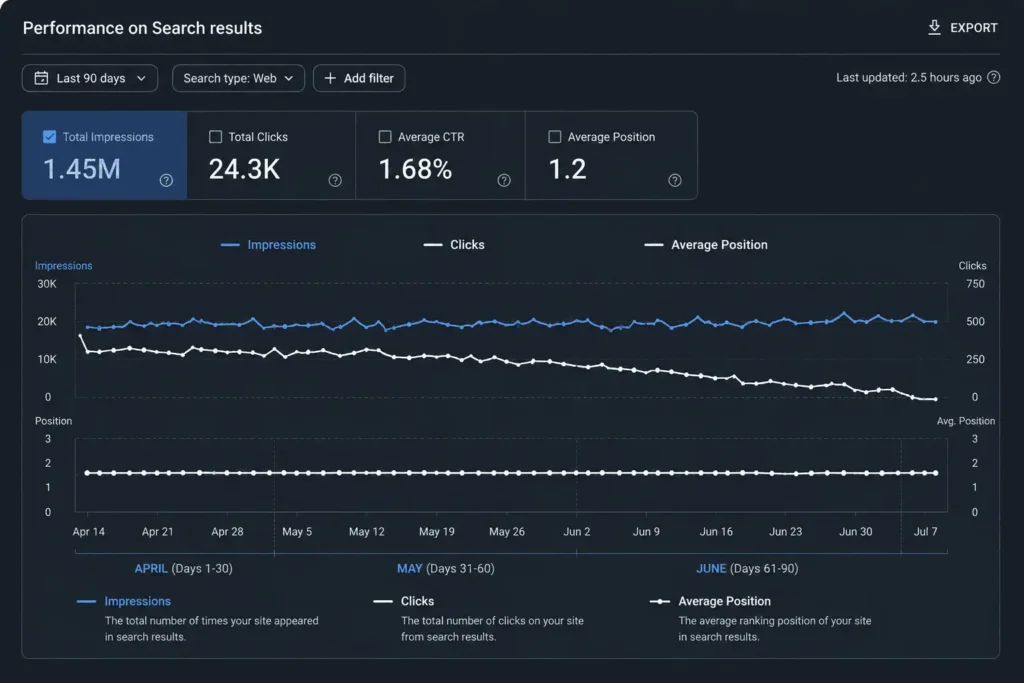Image resolution: width=1024 pixels, height=683 pixels.
Task: Click the 1.2 average position value
Action: [568, 170]
